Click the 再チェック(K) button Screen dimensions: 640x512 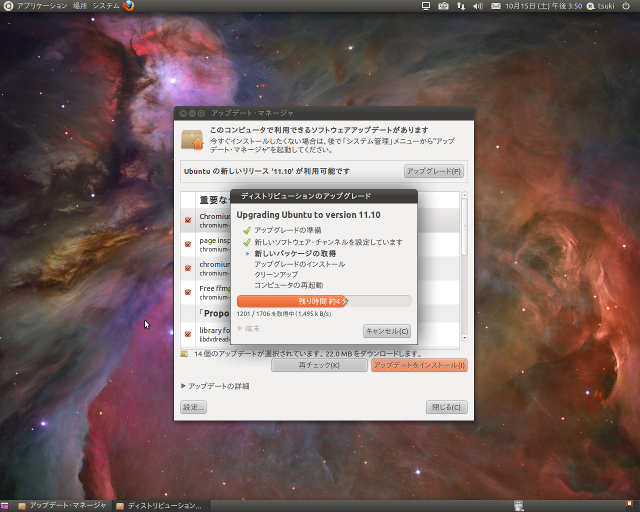pyautogui.click(x=319, y=365)
